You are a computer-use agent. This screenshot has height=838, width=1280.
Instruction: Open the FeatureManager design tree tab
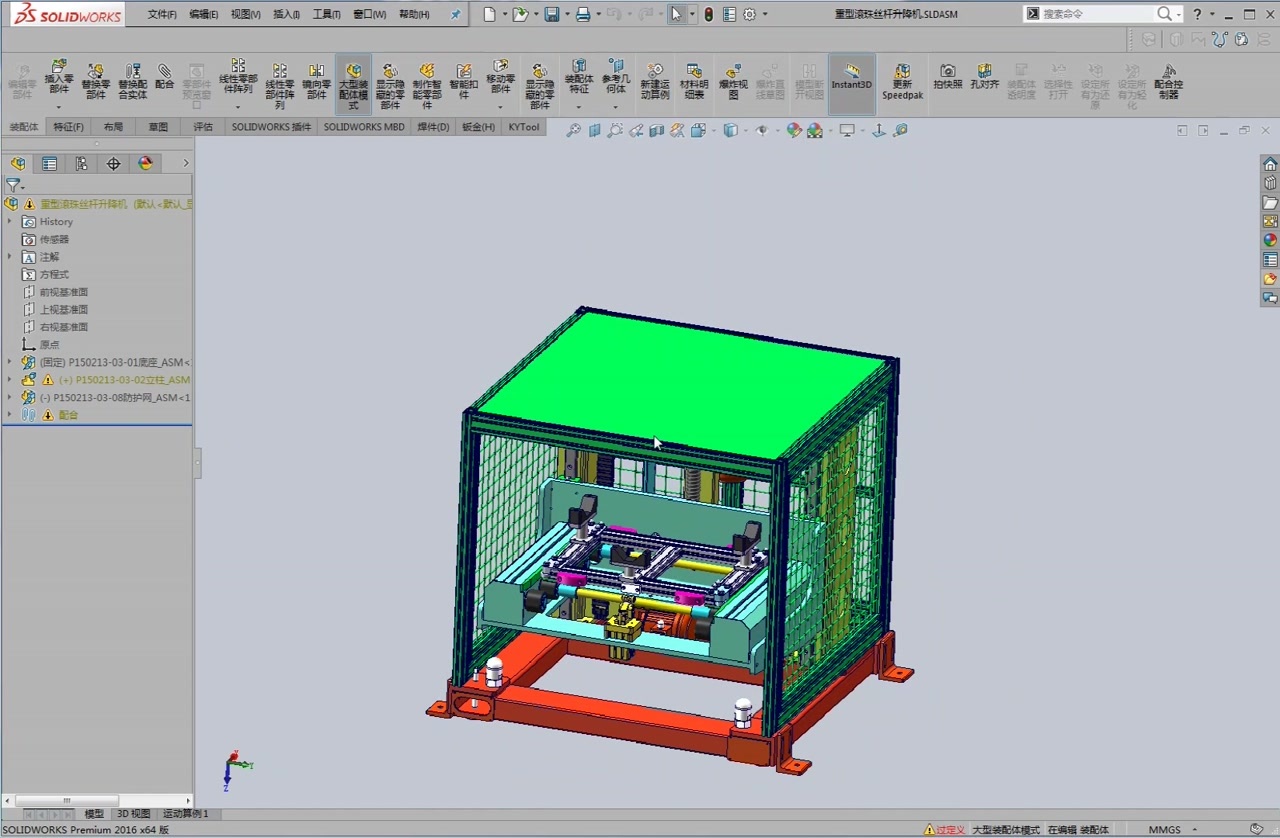18,164
